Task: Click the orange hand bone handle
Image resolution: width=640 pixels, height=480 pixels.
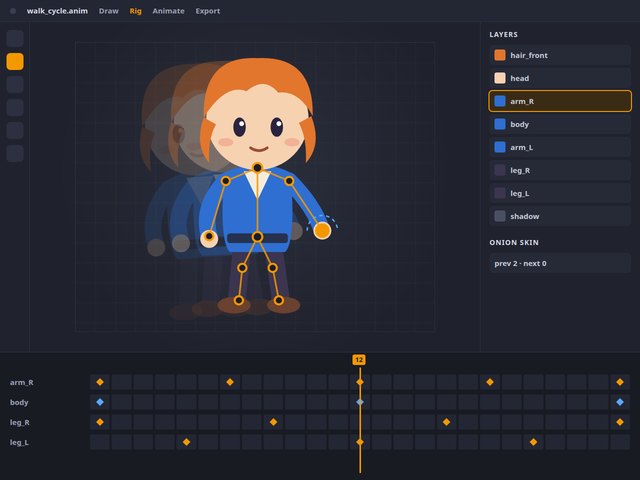Action: click(322, 231)
